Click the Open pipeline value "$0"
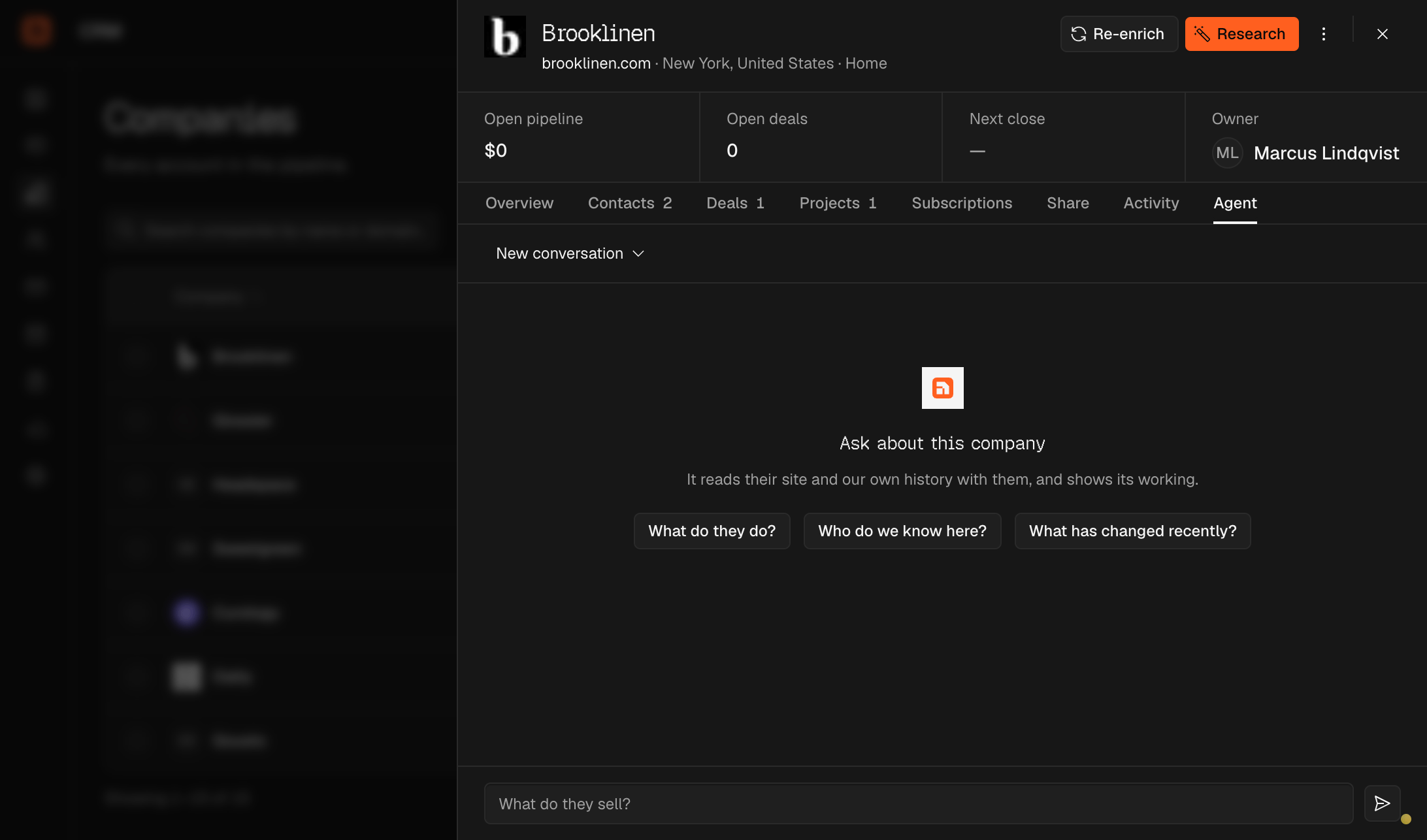The height and width of the screenshot is (840, 1427). pos(496,151)
